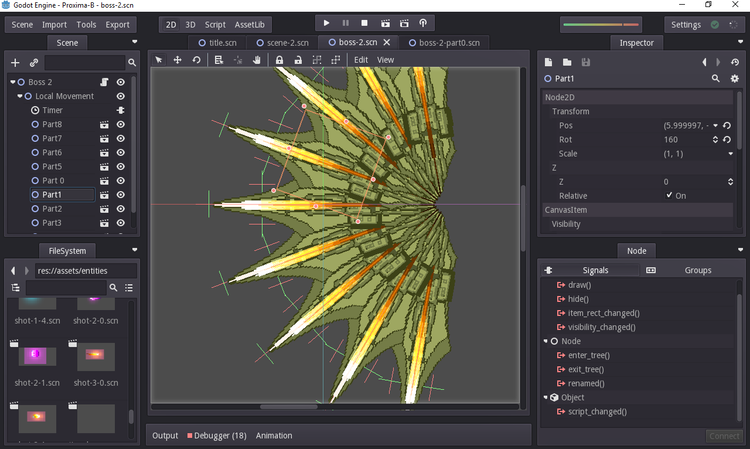The height and width of the screenshot is (449, 750).
Task: Open the Inspector dock options dropdown
Action: click(x=740, y=42)
